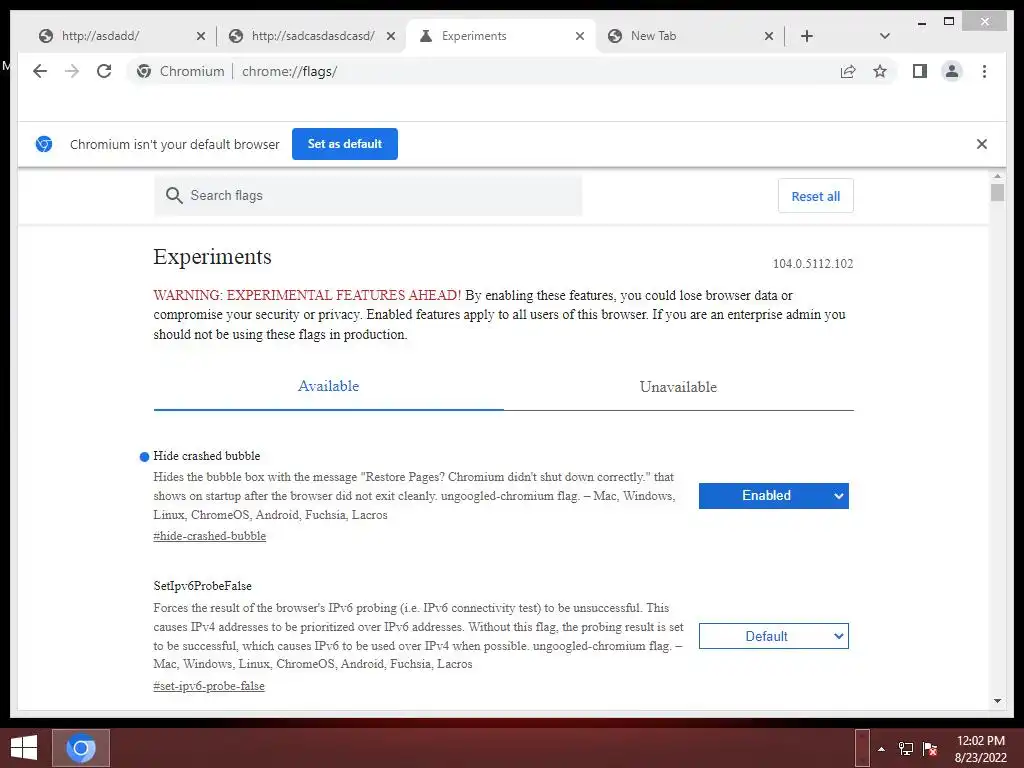Viewport: 1024px width, 768px height.
Task: Focus the Search flags field
Action: (368, 195)
